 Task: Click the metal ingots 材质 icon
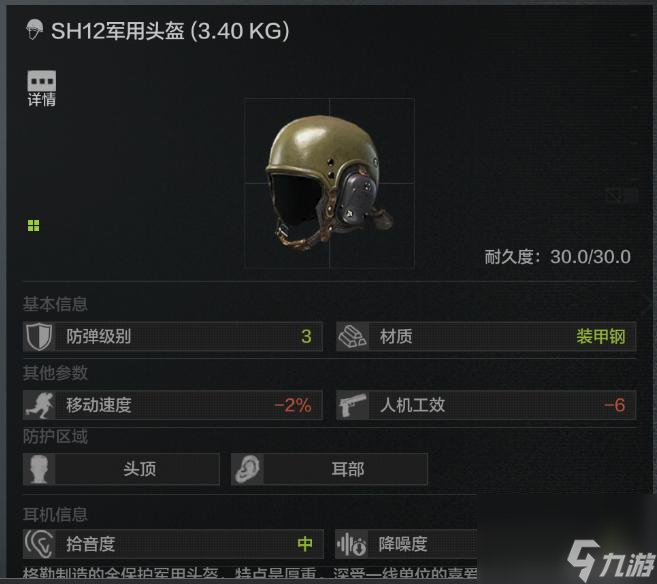pos(352,336)
